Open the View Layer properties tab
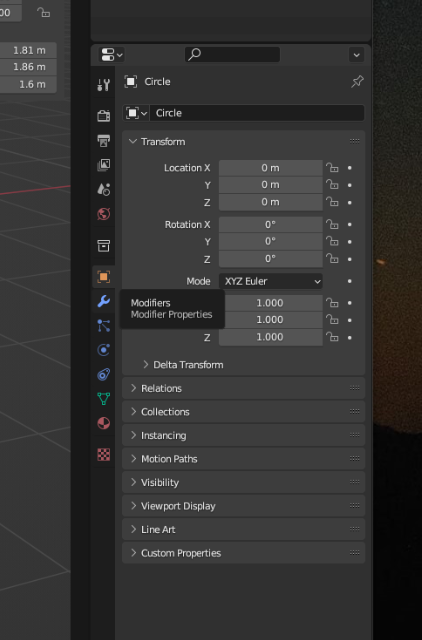The width and height of the screenshot is (422, 640). pyautogui.click(x=104, y=165)
